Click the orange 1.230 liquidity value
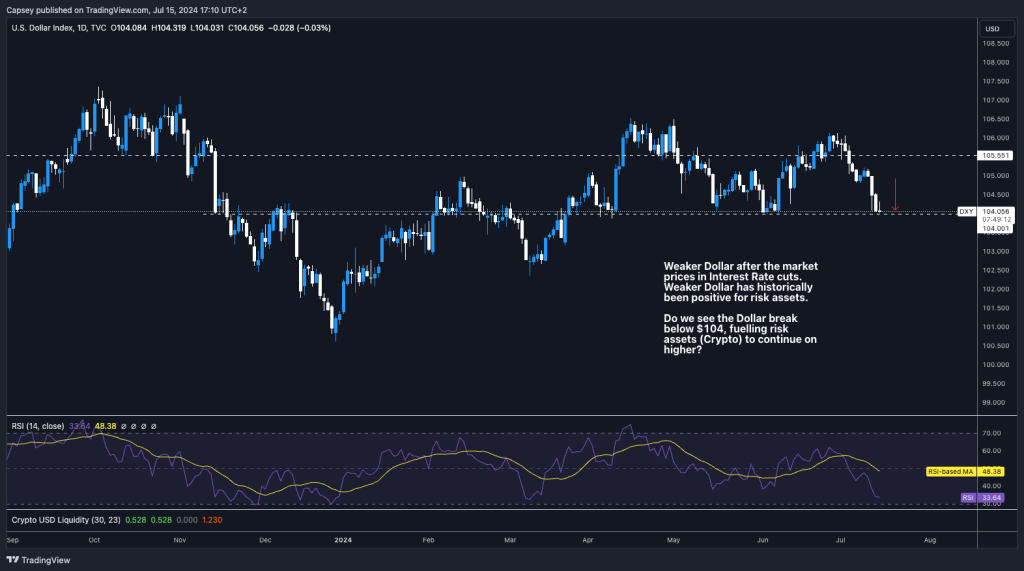 pyautogui.click(x=212, y=520)
